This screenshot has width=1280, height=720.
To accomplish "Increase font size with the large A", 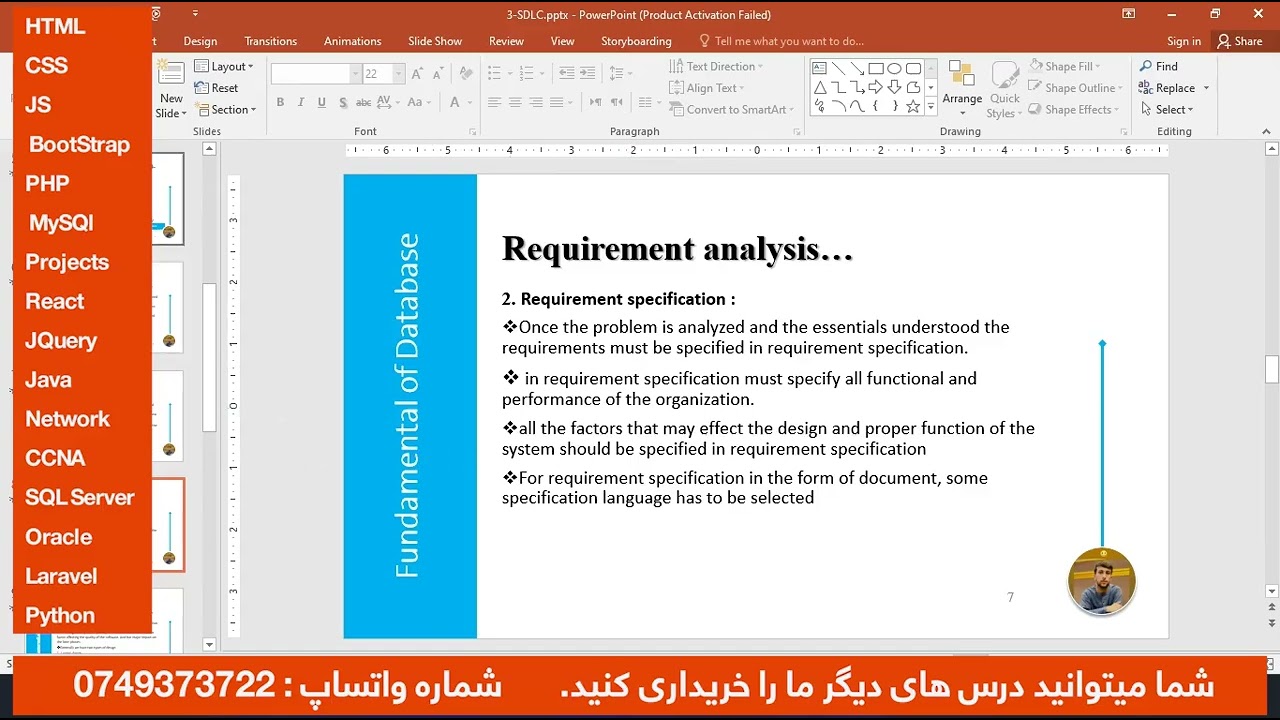I will pyautogui.click(x=417, y=74).
